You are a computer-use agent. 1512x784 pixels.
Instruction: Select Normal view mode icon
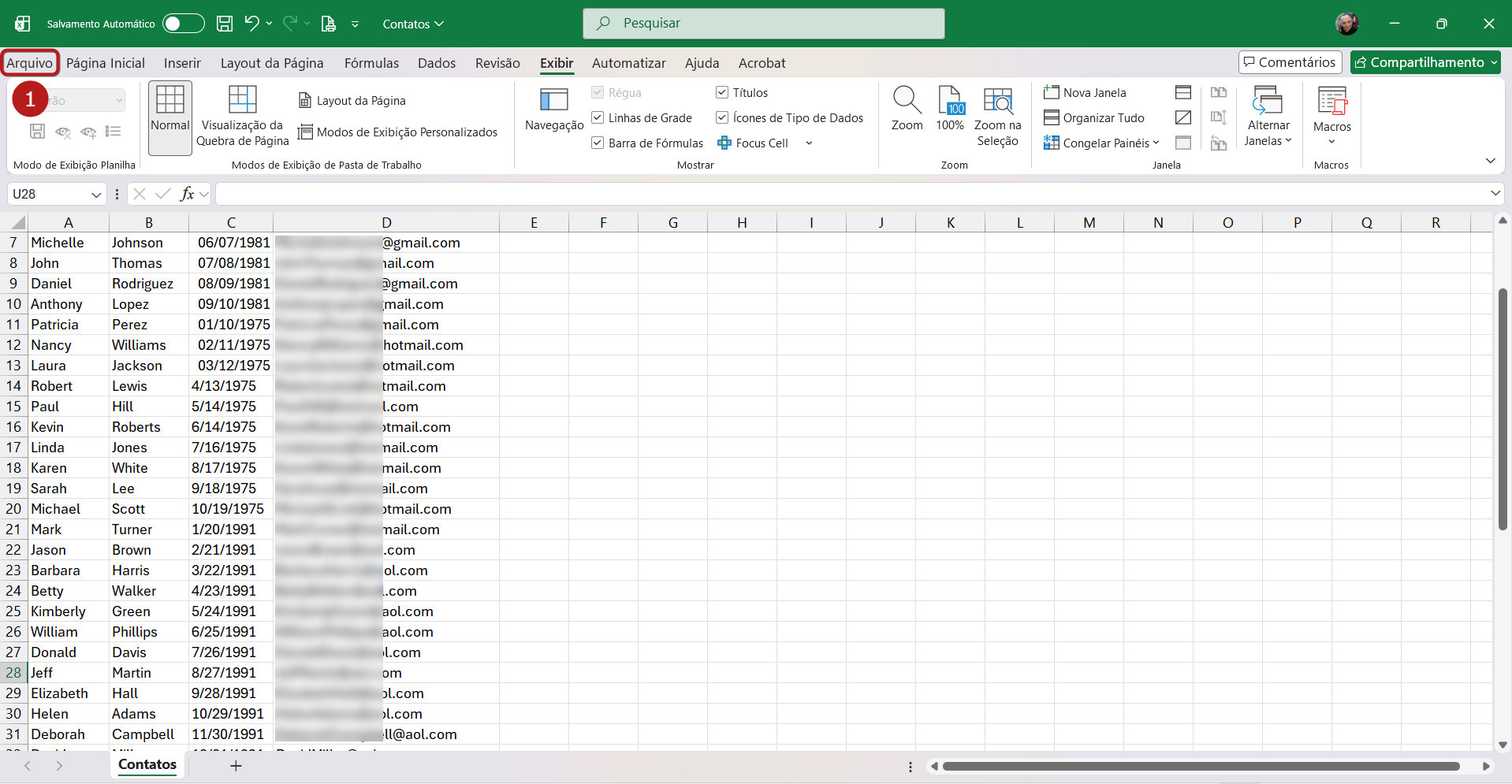coord(170,101)
